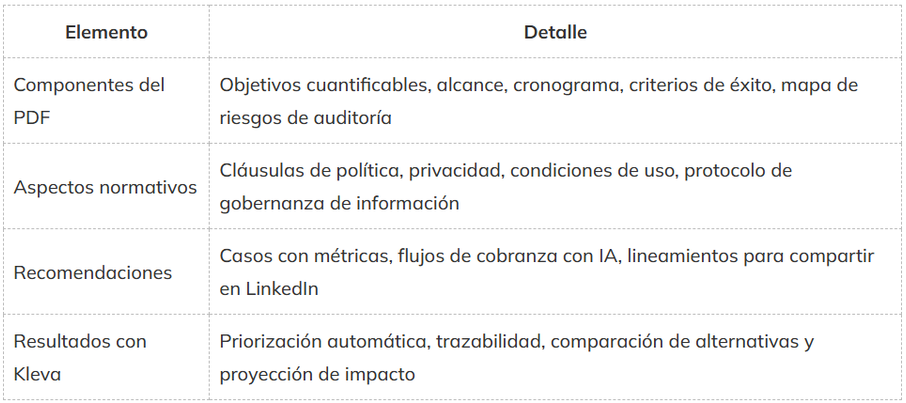Click the text "Priorización automática"

coord(322,342)
